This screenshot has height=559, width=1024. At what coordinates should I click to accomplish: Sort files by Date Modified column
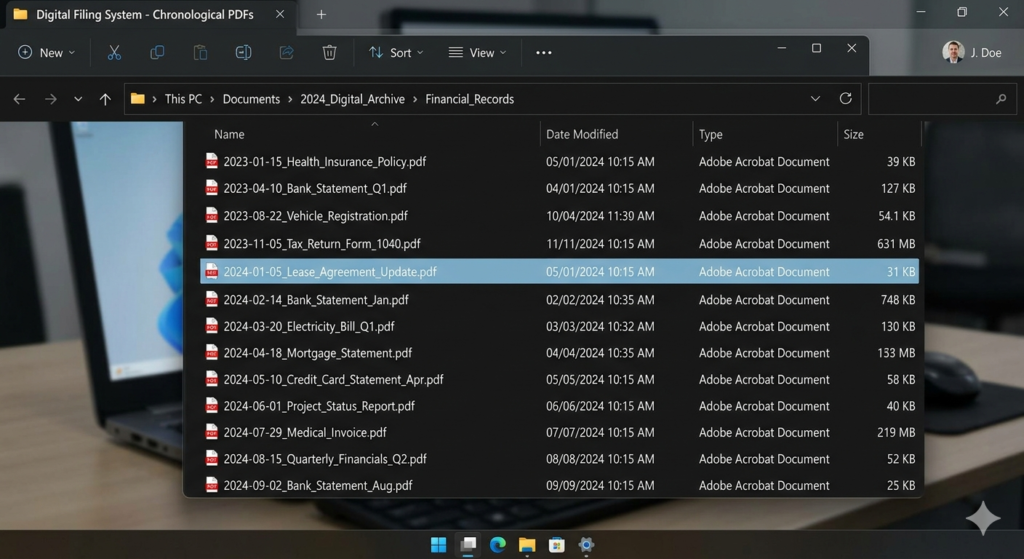pos(582,134)
